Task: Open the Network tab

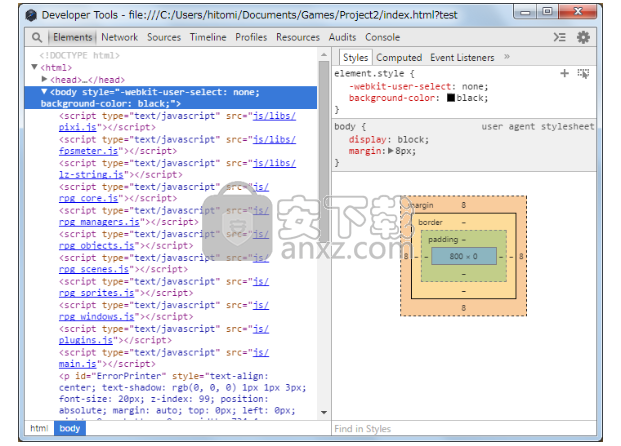Action: click(119, 37)
